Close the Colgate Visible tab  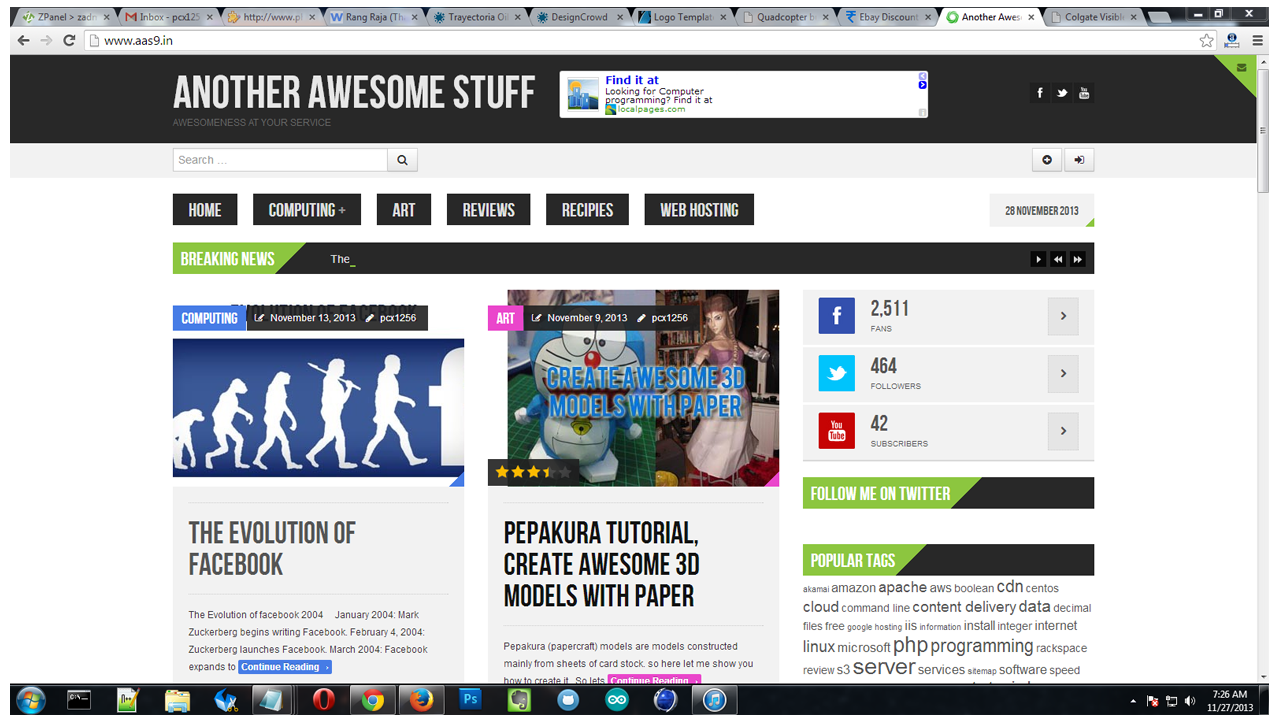pyautogui.click(x=1135, y=17)
